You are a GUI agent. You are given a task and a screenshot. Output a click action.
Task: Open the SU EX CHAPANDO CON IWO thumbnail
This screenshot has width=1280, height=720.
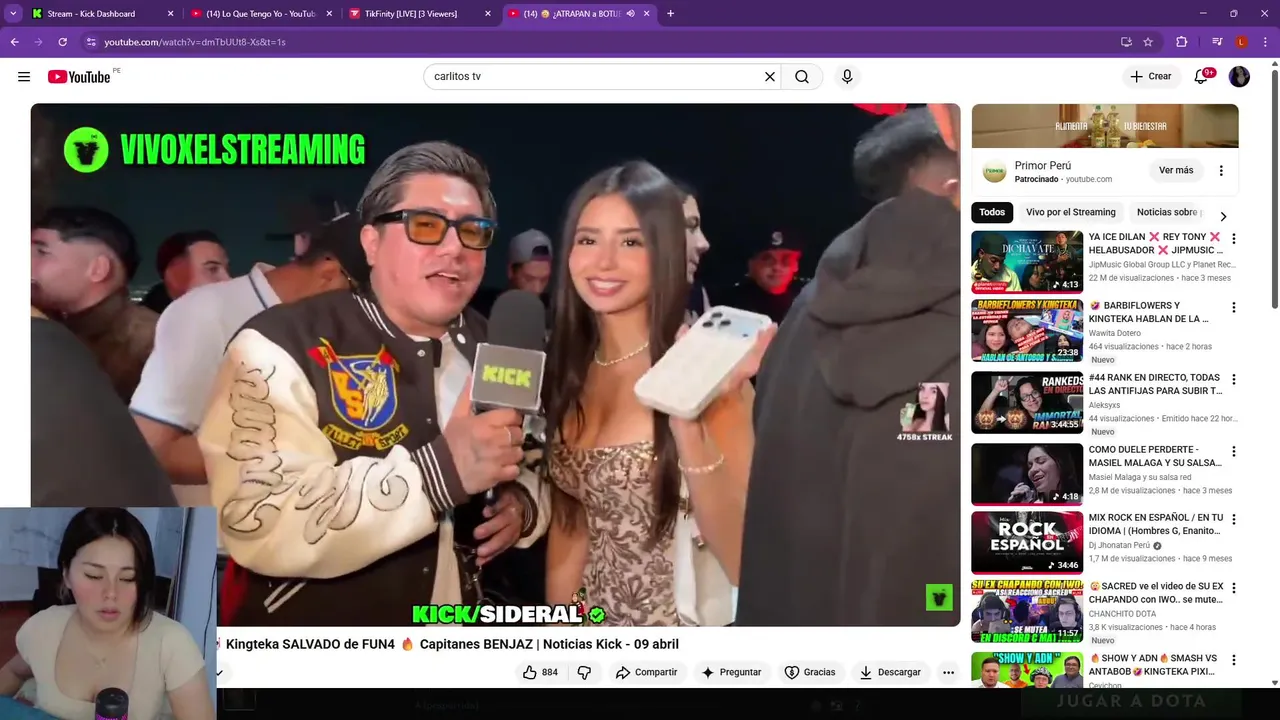(x=1027, y=610)
